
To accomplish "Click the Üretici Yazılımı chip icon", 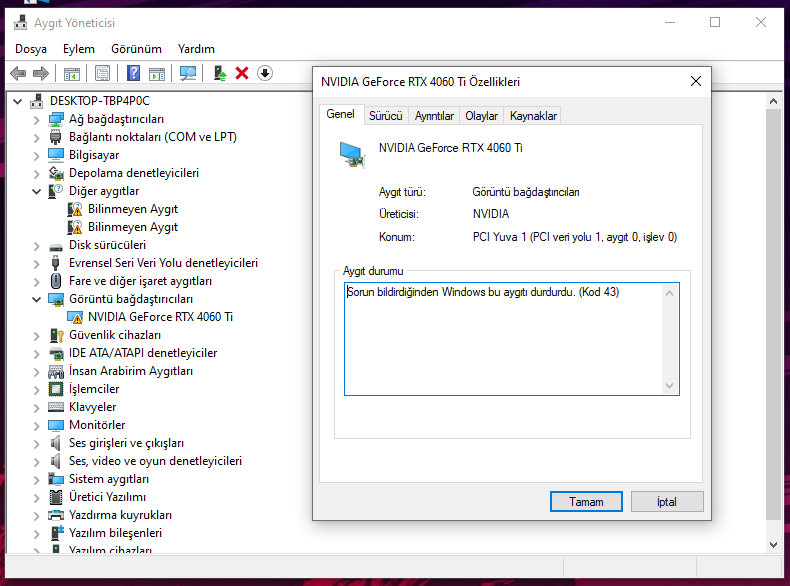I will click(56, 497).
